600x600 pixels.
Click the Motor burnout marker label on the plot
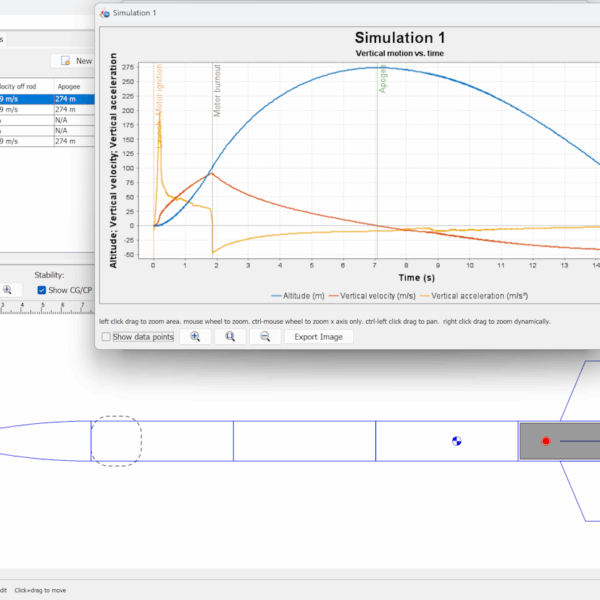coord(217,91)
